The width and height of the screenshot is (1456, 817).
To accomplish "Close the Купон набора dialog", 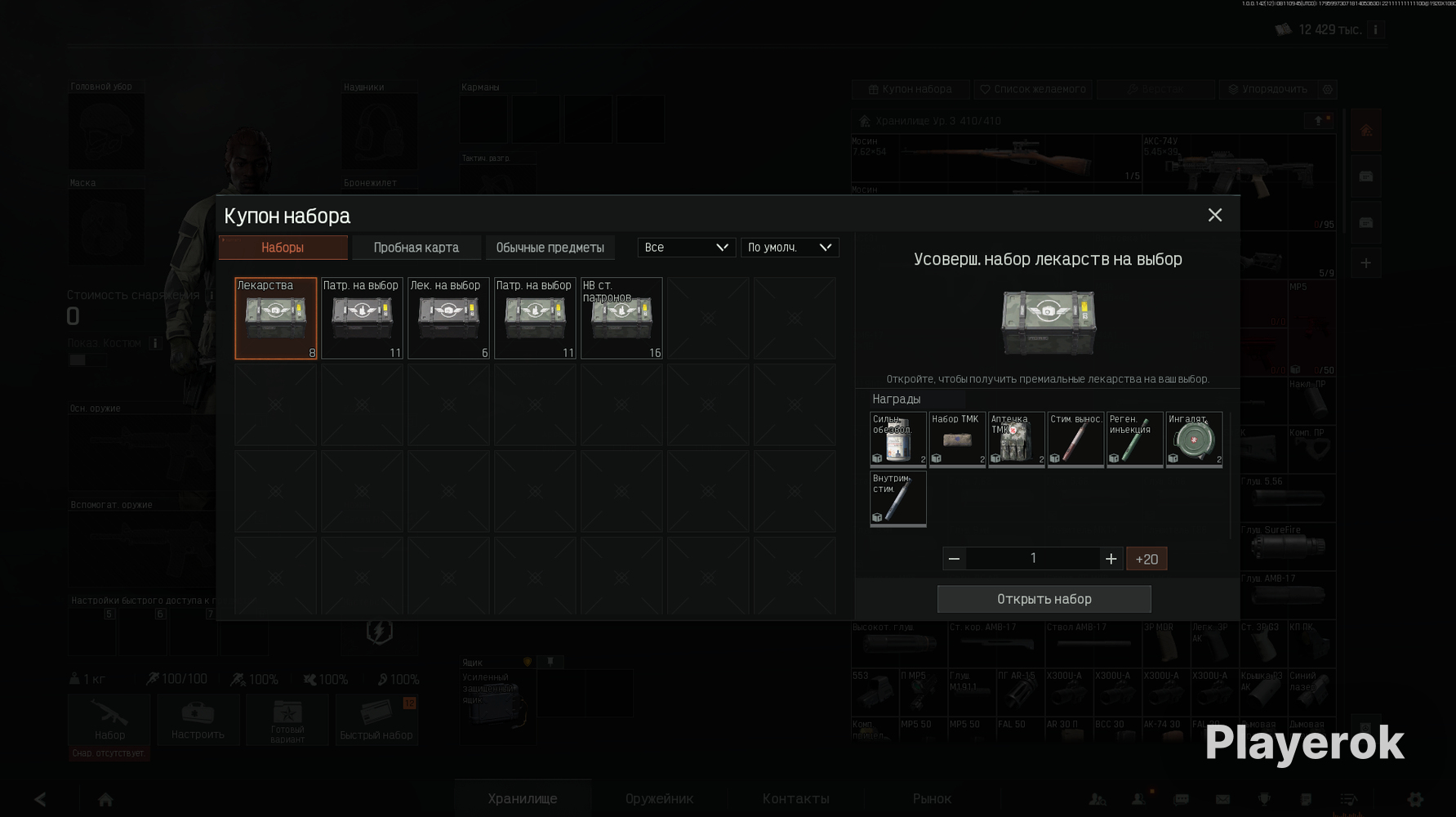I will click(1215, 215).
